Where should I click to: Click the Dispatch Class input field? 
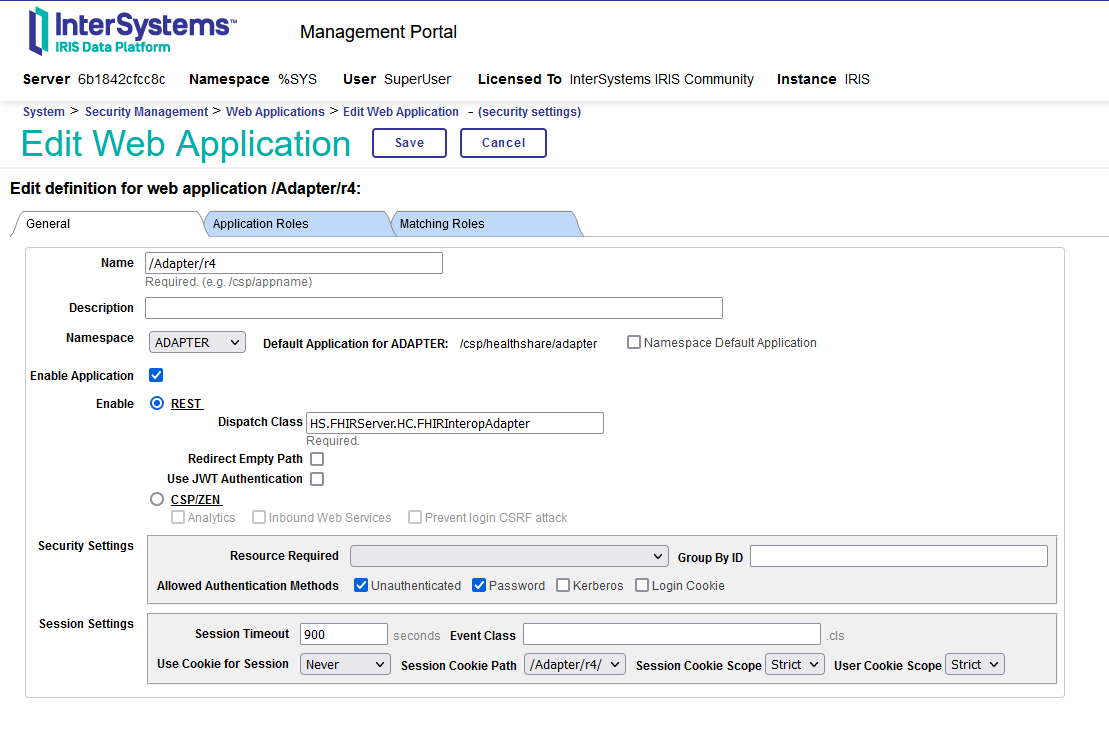pos(454,423)
